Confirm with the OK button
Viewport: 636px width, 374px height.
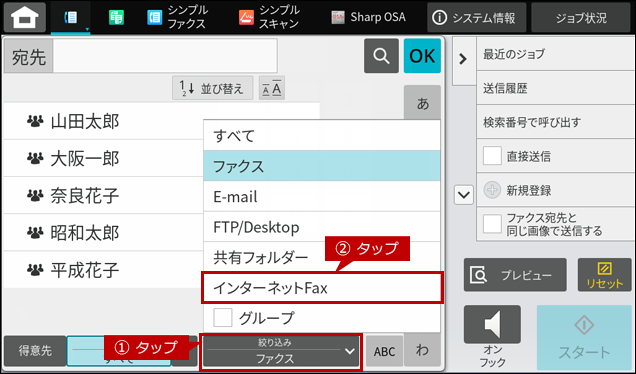click(x=422, y=56)
